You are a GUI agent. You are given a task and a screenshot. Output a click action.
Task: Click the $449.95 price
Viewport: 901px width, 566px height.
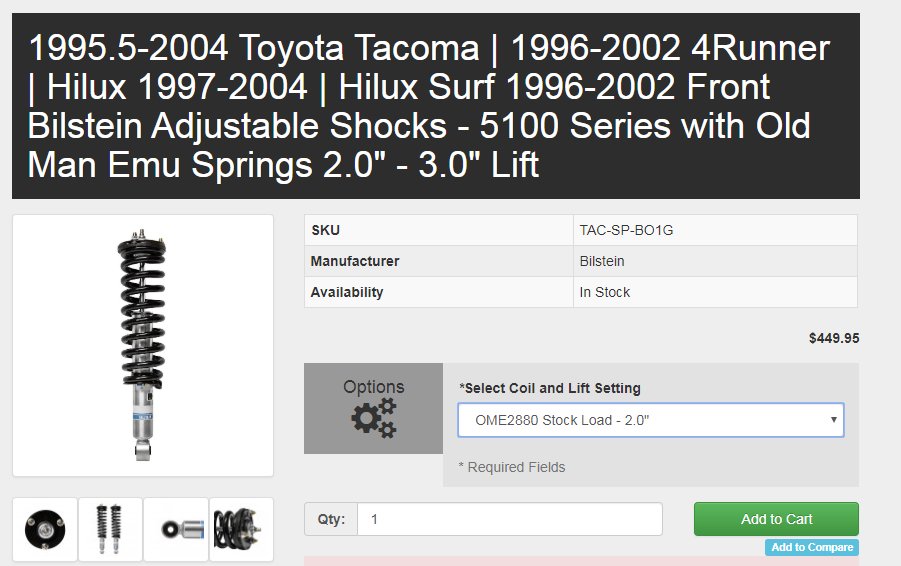(834, 338)
